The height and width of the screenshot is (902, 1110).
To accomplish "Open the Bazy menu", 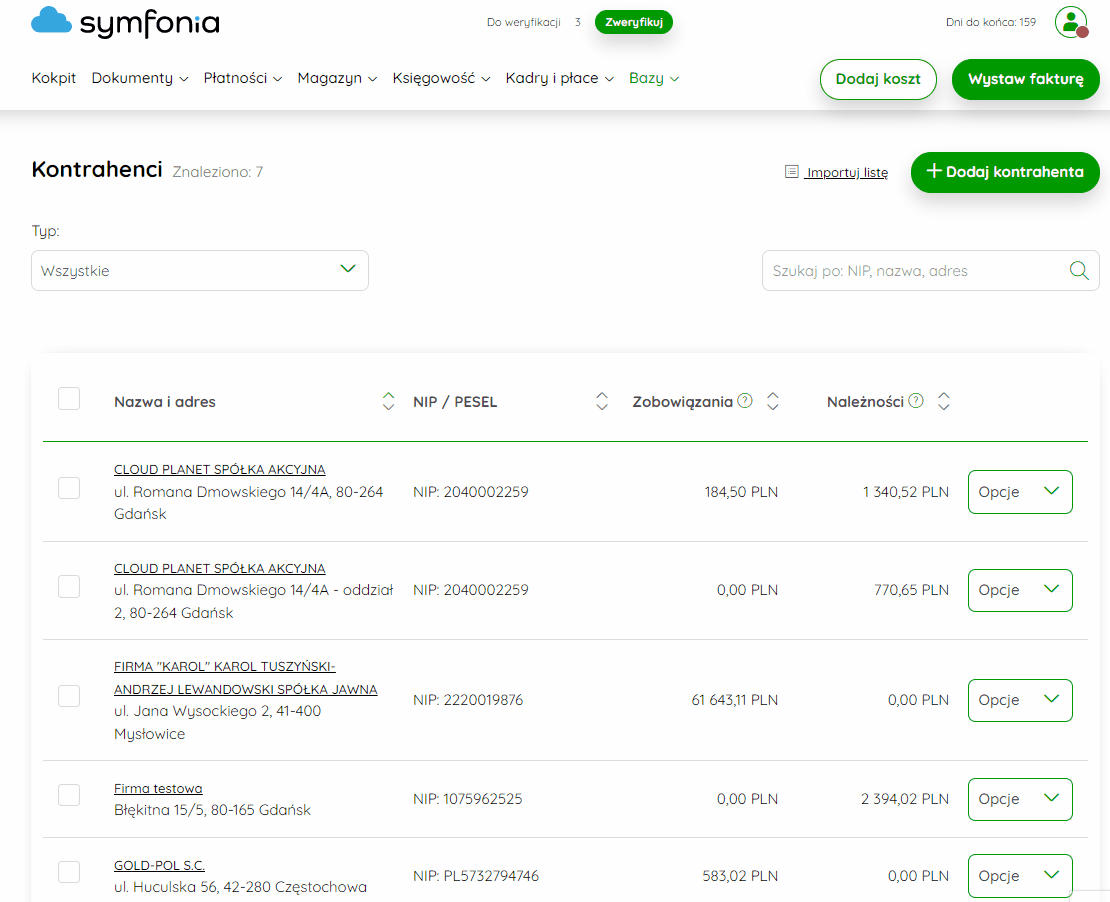I will click(654, 78).
